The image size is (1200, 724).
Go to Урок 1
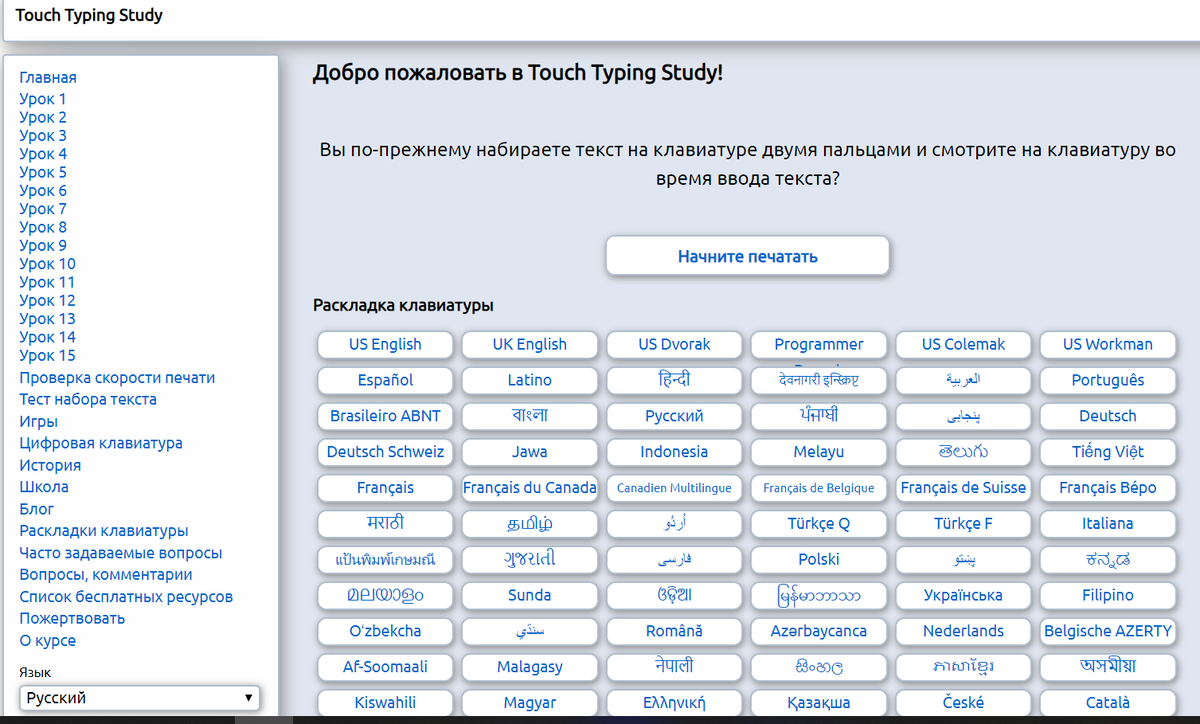pyautogui.click(x=43, y=99)
